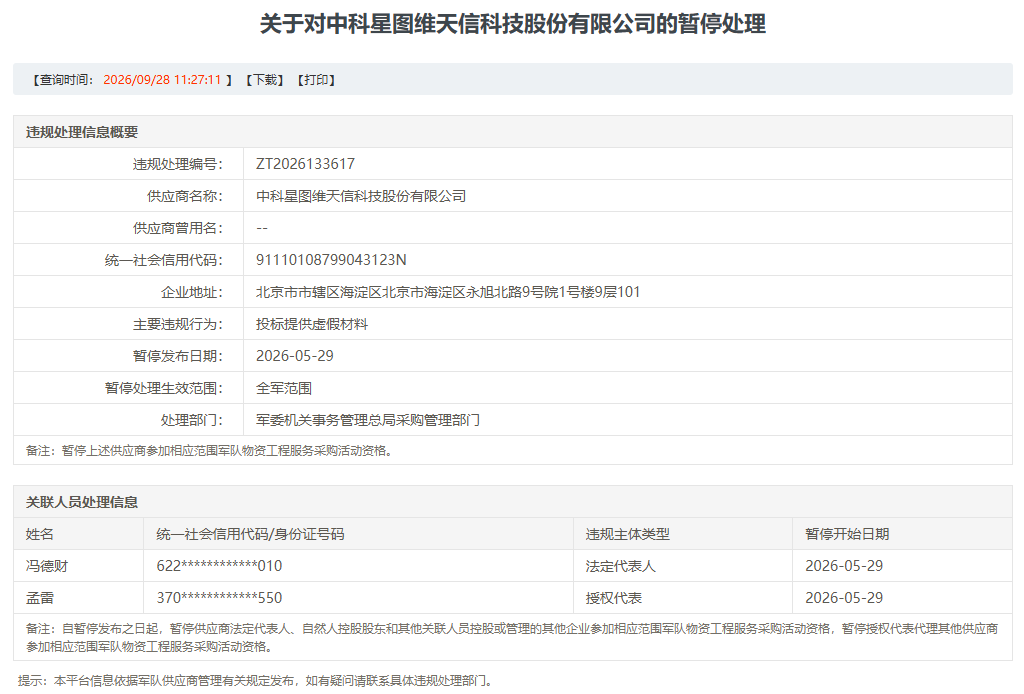Click the 打印 print link

click(x=316, y=80)
